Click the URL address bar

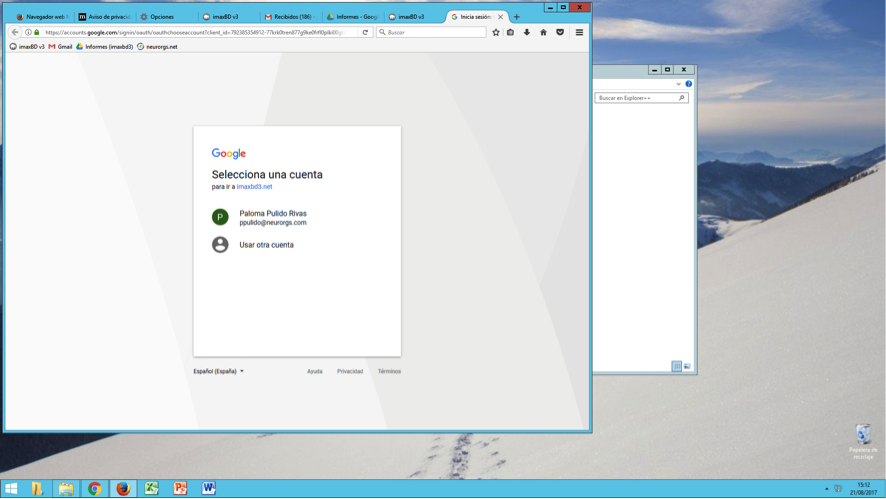[x=195, y=32]
